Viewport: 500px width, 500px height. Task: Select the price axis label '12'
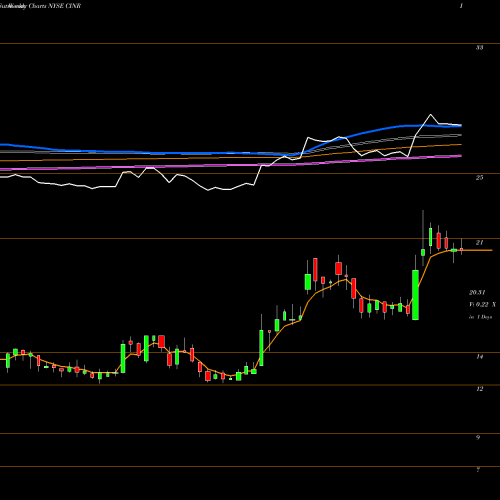pyautogui.click(x=479, y=389)
